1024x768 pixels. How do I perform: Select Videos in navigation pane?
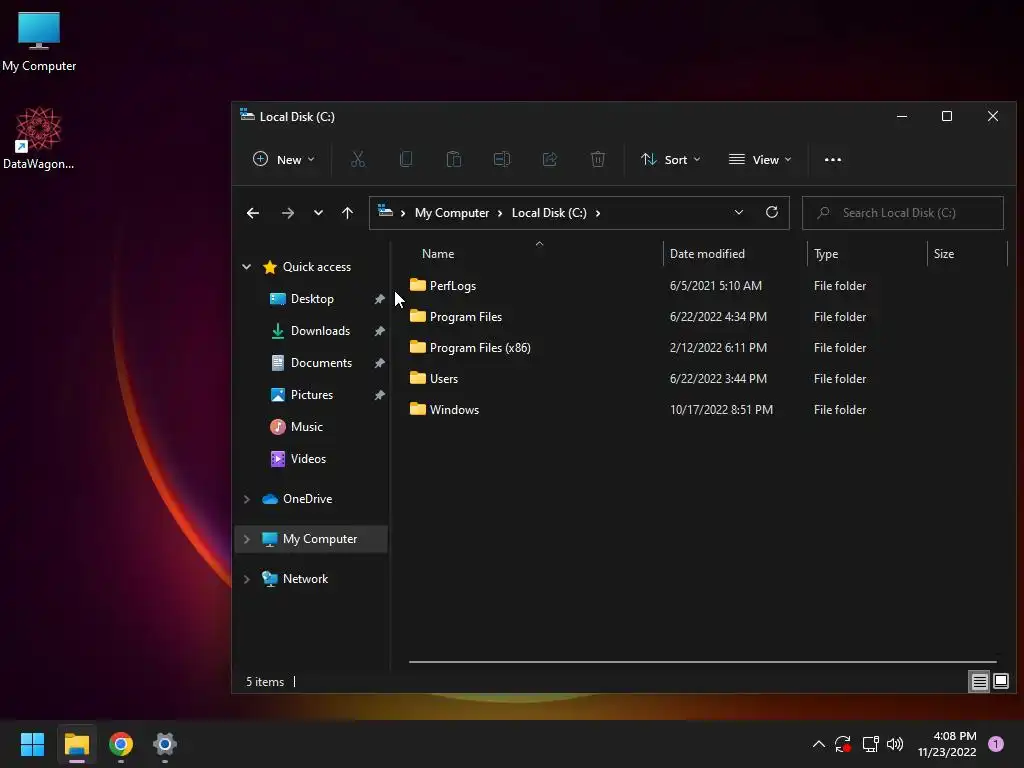pos(308,458)
